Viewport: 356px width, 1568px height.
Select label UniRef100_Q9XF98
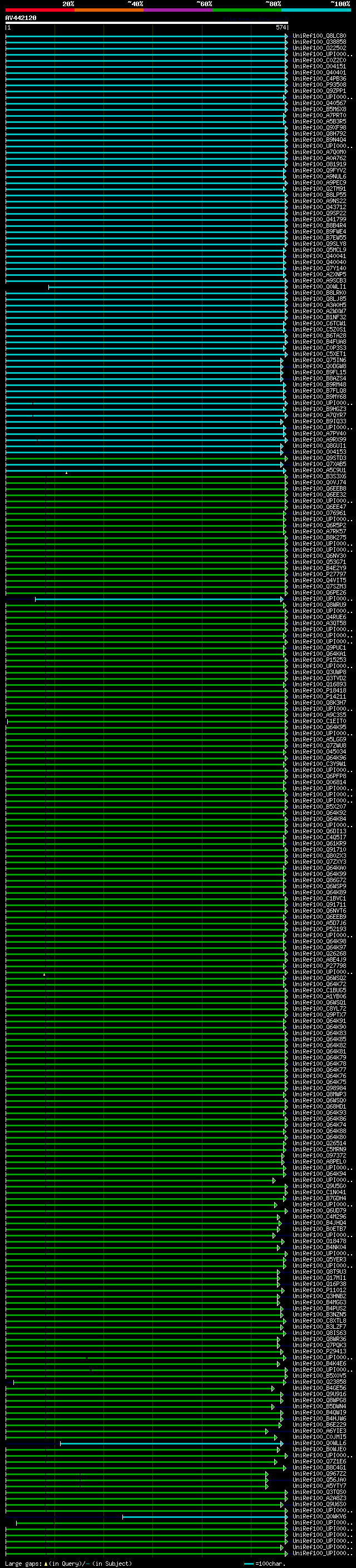319,127
